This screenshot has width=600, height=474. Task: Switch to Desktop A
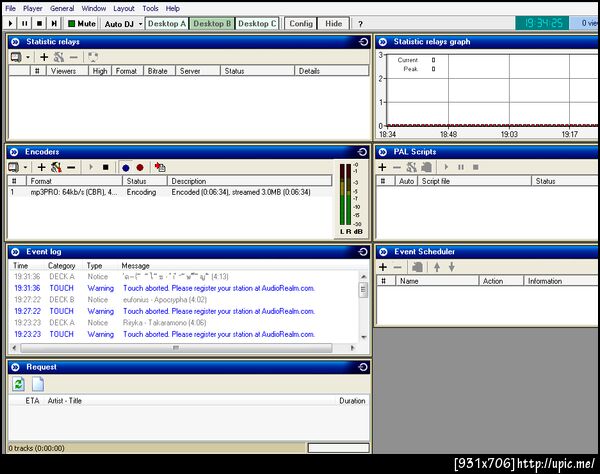167,24
